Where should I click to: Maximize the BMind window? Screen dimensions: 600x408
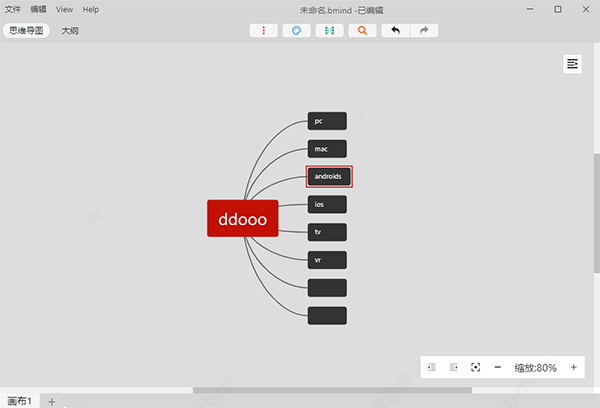point(558,9)
